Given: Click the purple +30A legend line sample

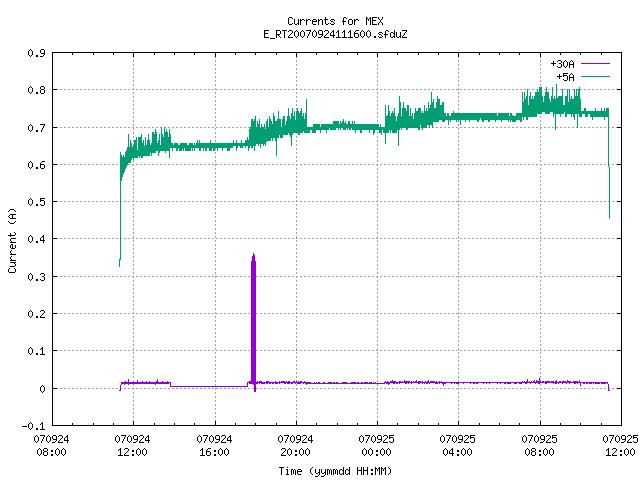Looking at the screenshot, I should pyautogui.click(x=595, y=64).
